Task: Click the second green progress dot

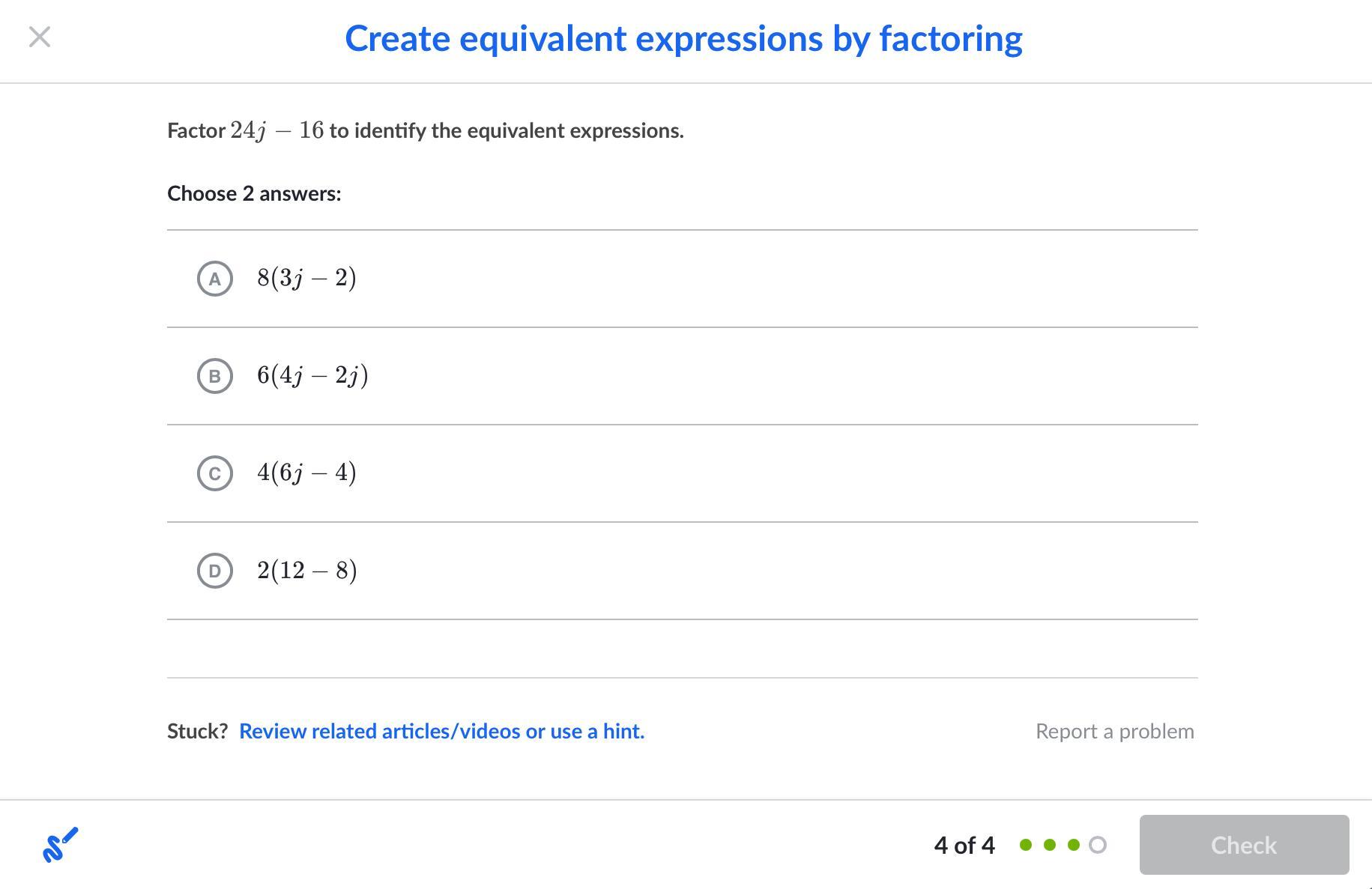Action: (1050, 845)
